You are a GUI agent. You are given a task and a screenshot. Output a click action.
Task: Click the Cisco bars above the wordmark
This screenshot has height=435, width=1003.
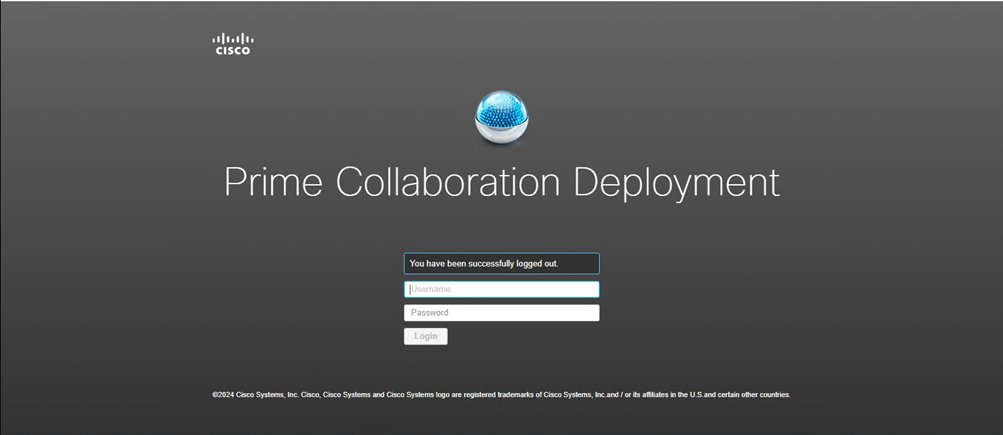(x=233, y=38)
